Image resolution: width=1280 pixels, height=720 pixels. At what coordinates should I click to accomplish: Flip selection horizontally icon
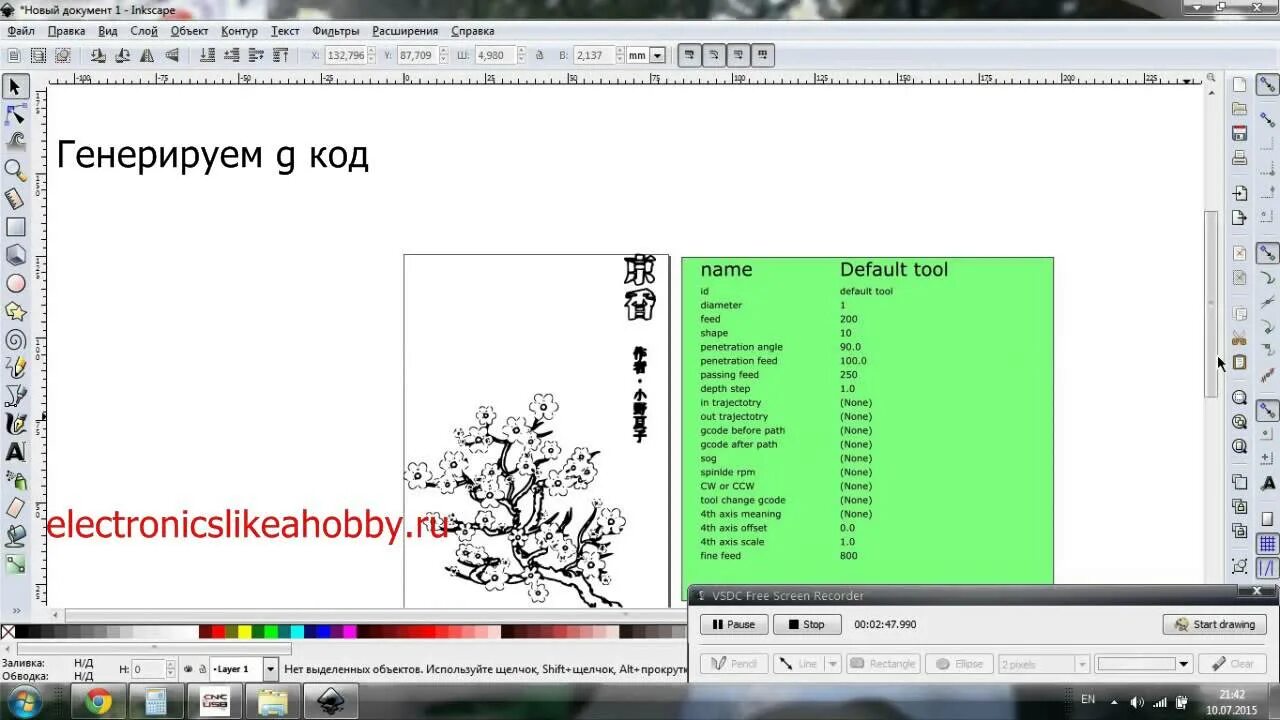[148, 56]
